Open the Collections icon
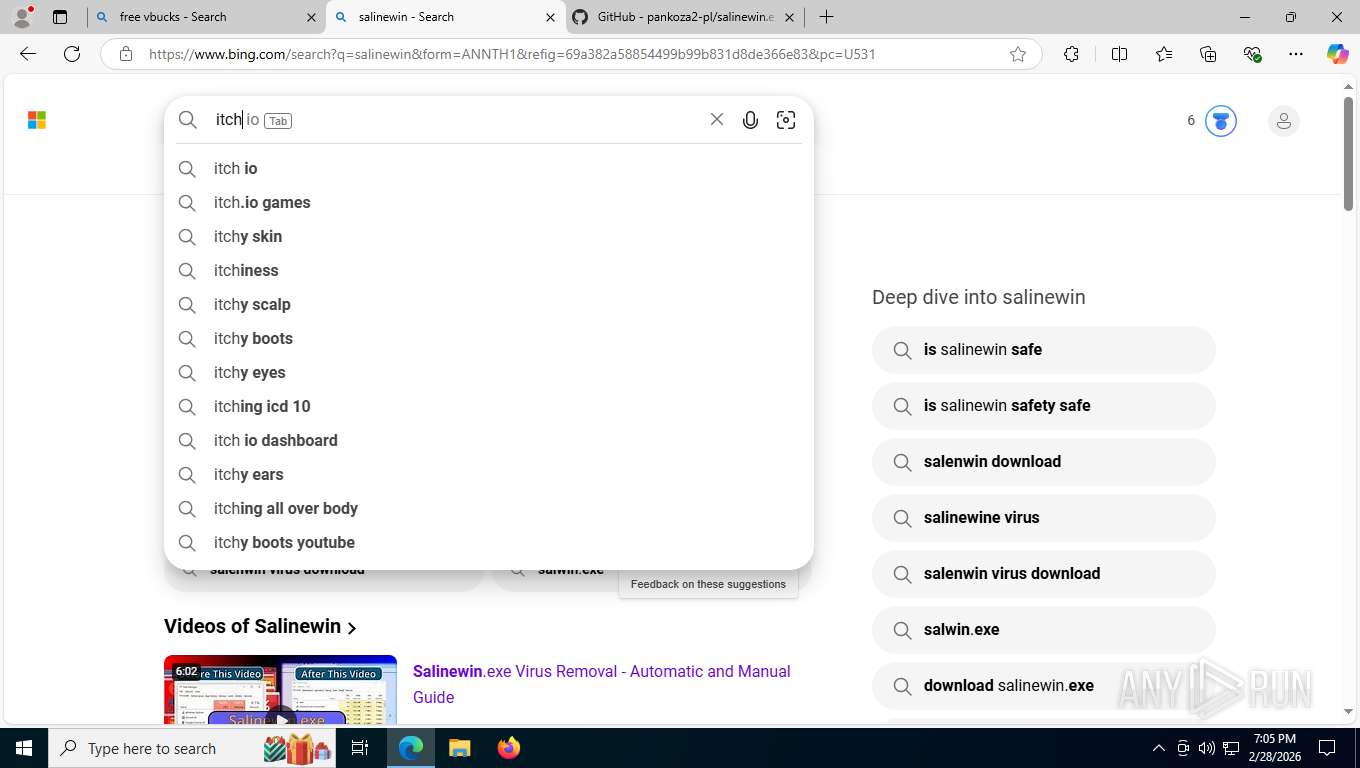Image resolution: width=1360 pixels, height=768 pixels. tap(1208, 54)
